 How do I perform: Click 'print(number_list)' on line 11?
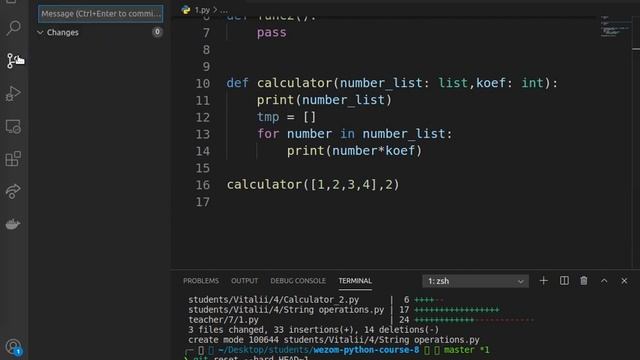pos(324,100)
